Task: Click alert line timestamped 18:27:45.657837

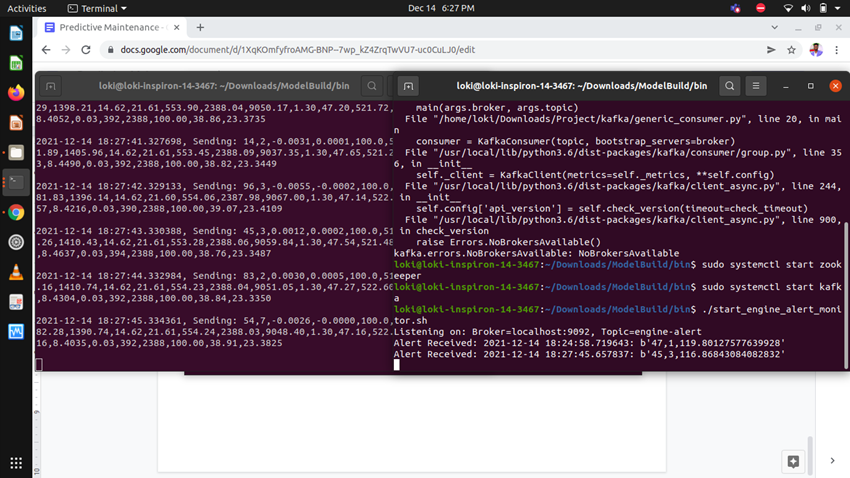Action: coord(589,354)
